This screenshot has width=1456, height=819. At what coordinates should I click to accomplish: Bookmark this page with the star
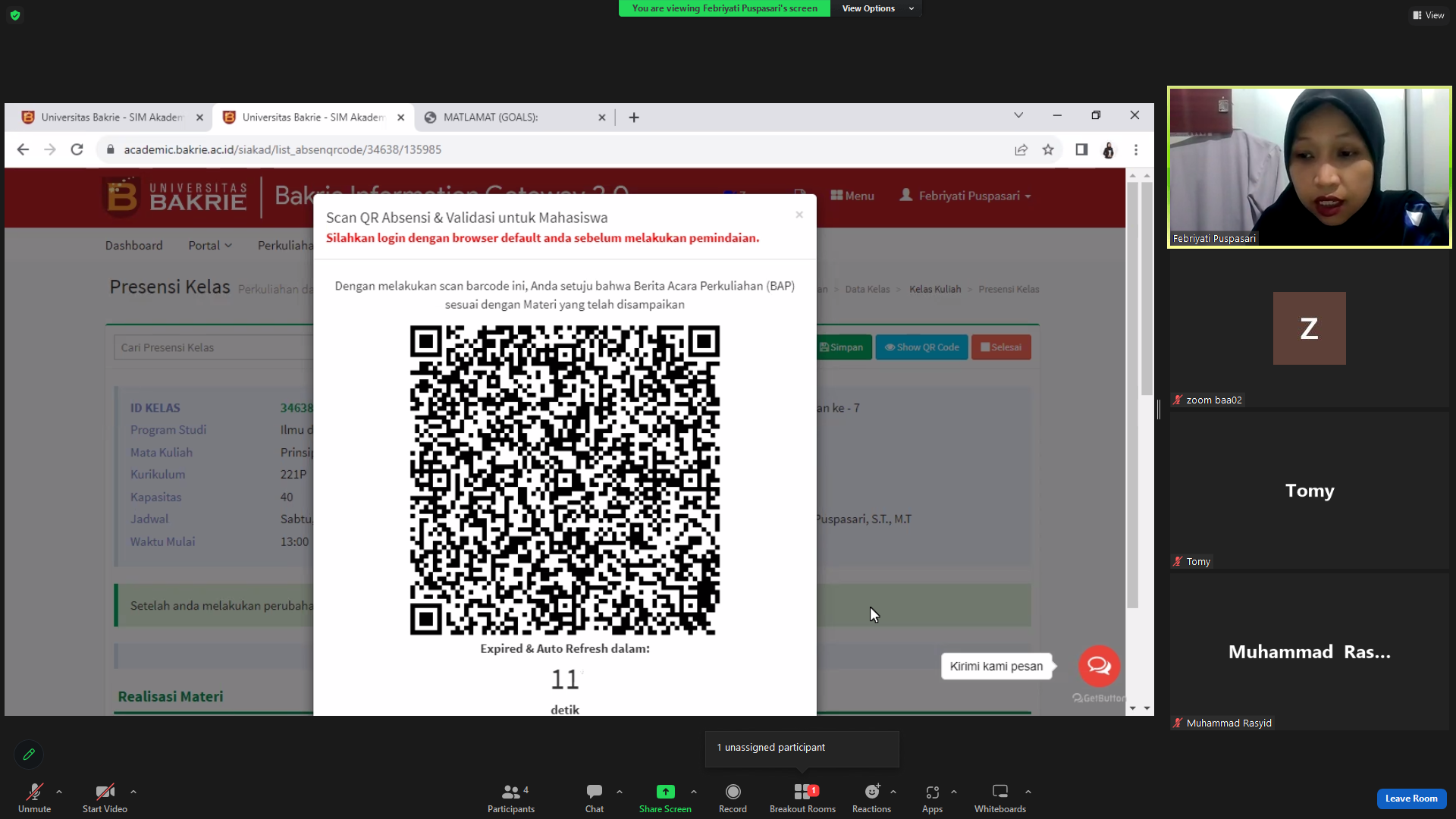coord(1048,149)
